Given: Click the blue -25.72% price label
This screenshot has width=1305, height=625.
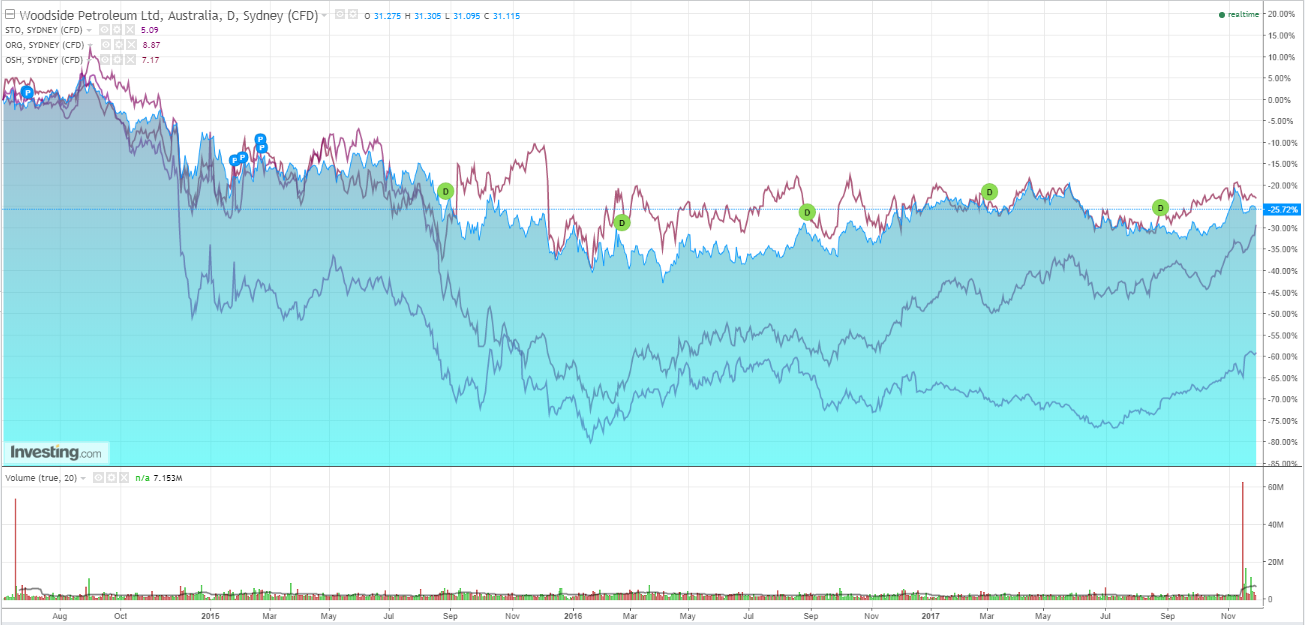Looking at the screenshot, I should pyautogui.click(x=1281, y=209).
